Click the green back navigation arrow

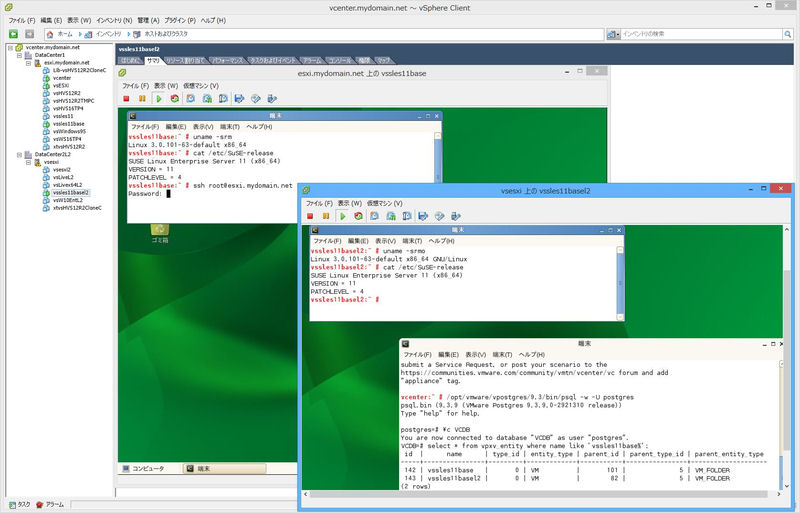click(x=13, y=34)
